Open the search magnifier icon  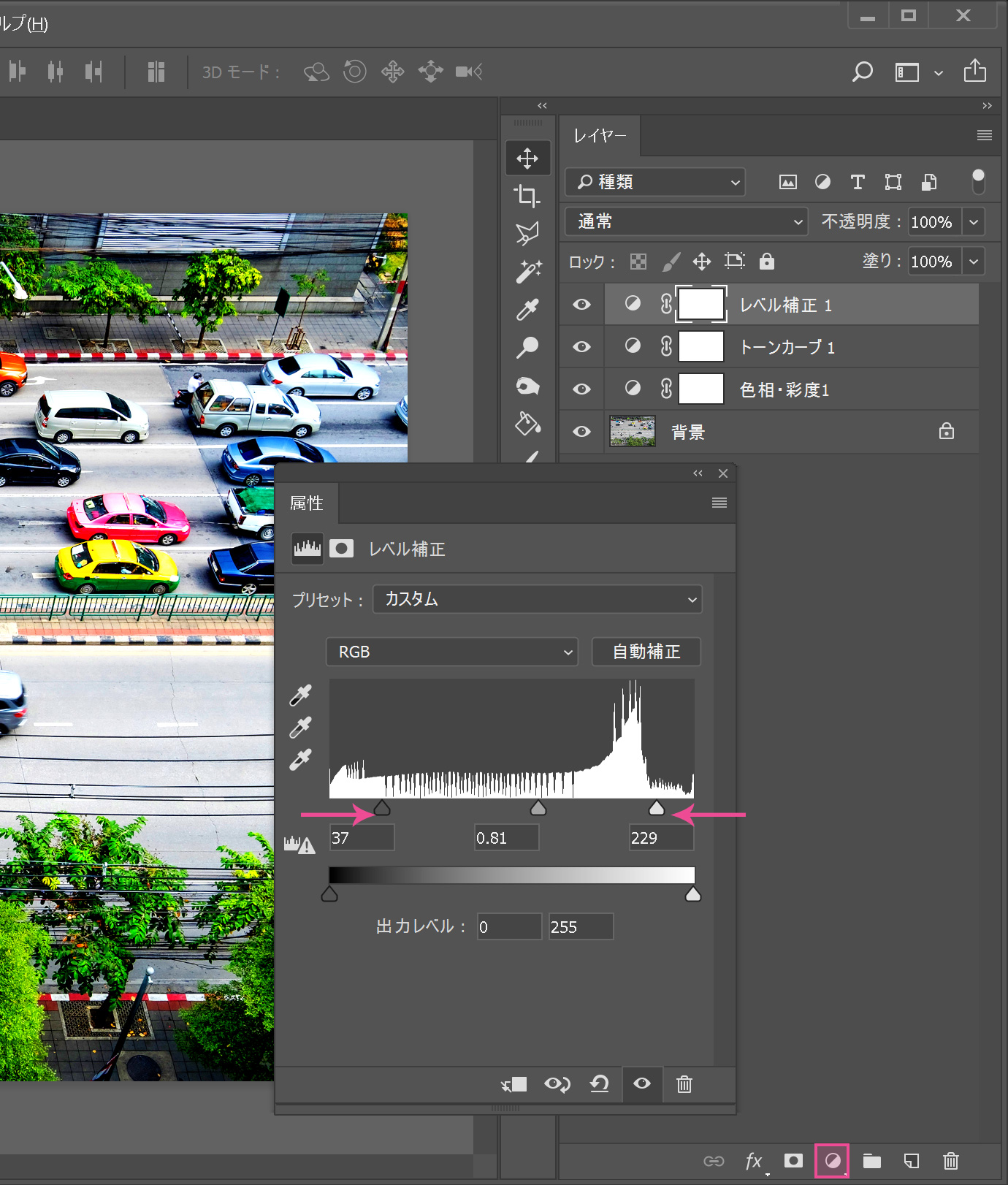[x=863, y=72]
